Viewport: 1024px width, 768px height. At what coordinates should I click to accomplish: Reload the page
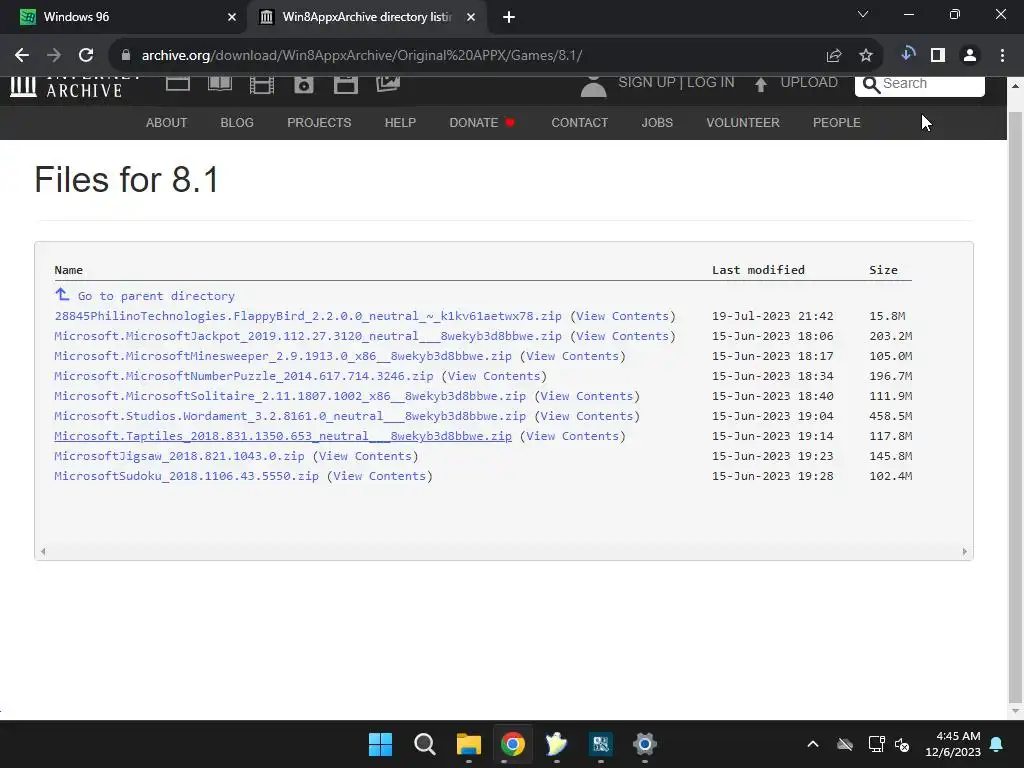click(86, 56)
